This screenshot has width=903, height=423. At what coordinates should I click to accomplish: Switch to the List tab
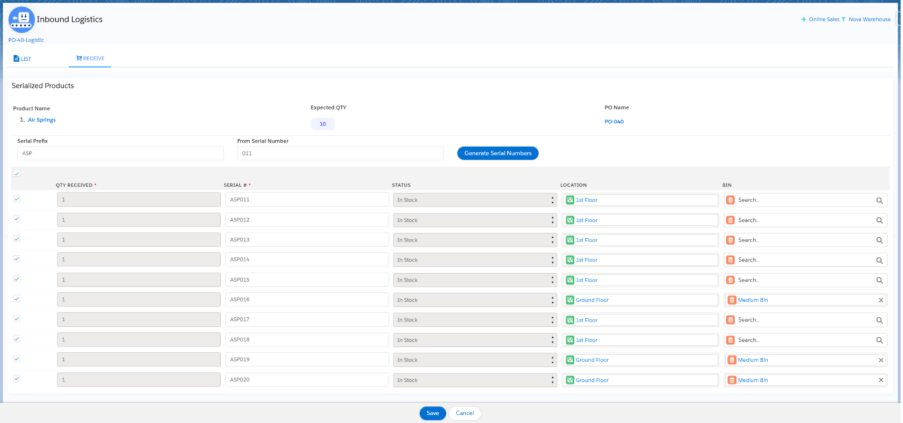(x=22, y=59)
